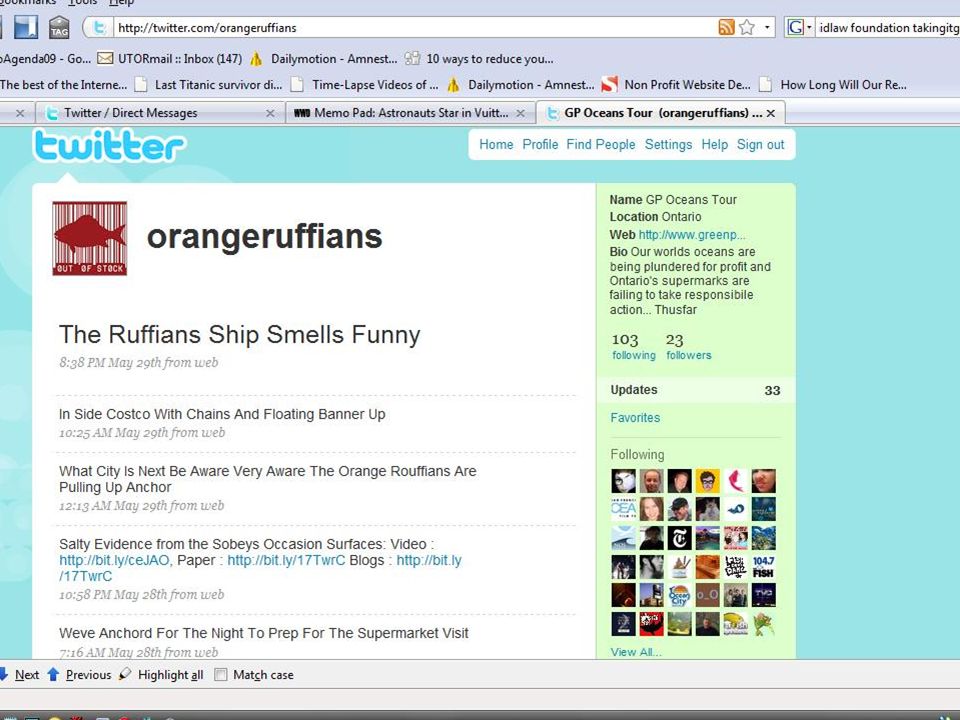This screenshot has width=960, height=720.
Task: Open the Ocean City following avatar
Action: coord(680,595)
